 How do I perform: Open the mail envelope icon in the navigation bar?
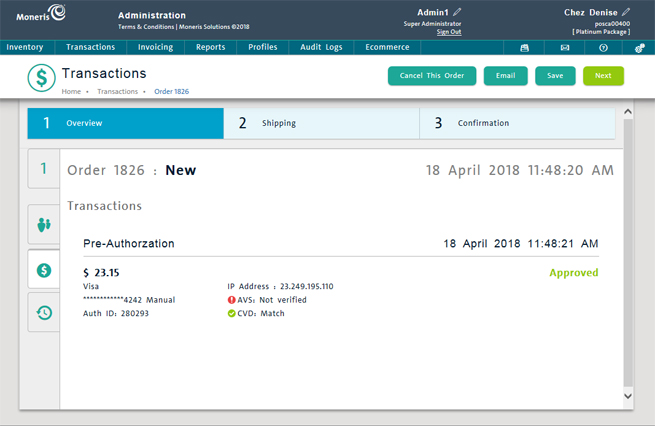click(x=565, y=47)
